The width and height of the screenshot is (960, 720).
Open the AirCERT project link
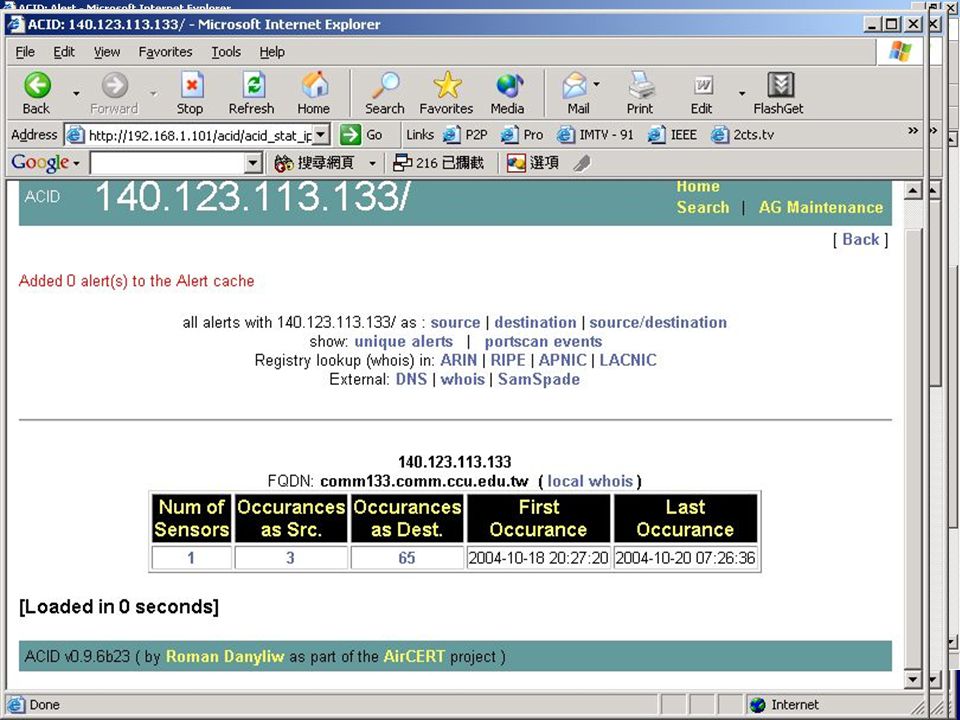[414, 656]
